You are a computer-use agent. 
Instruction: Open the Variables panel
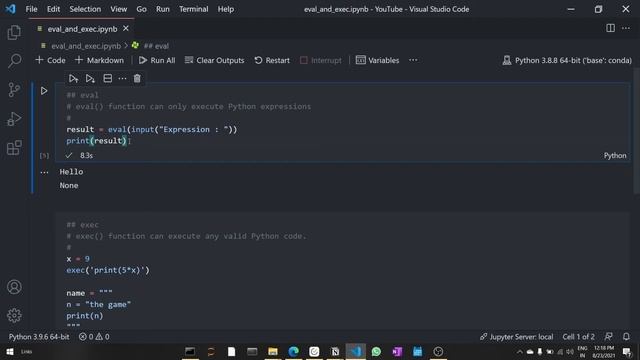click(378, 60)
